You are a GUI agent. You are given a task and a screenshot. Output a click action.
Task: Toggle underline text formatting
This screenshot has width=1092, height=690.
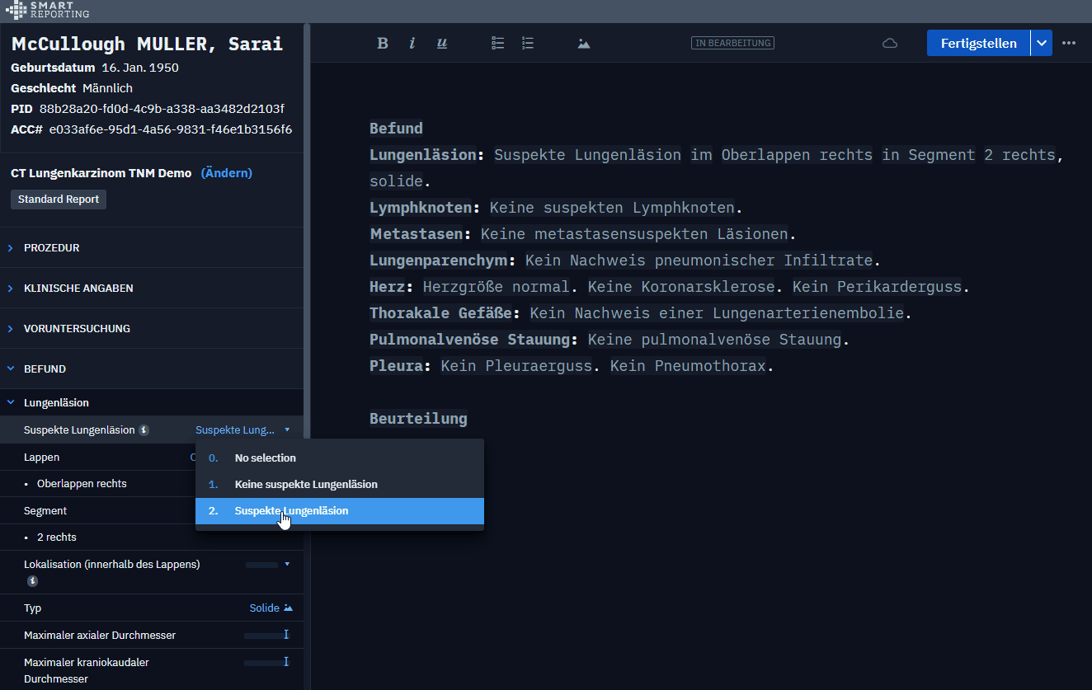point(442,43)
